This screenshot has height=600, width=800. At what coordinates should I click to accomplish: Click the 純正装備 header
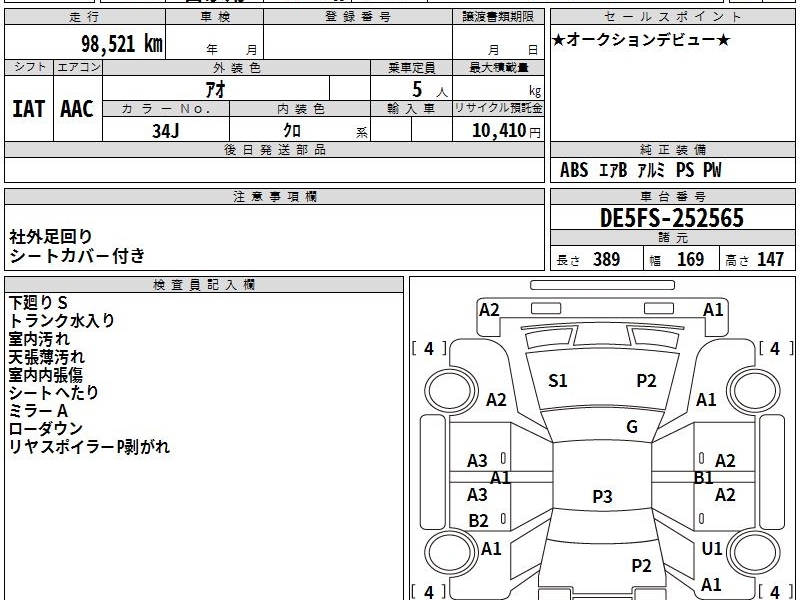672,149
